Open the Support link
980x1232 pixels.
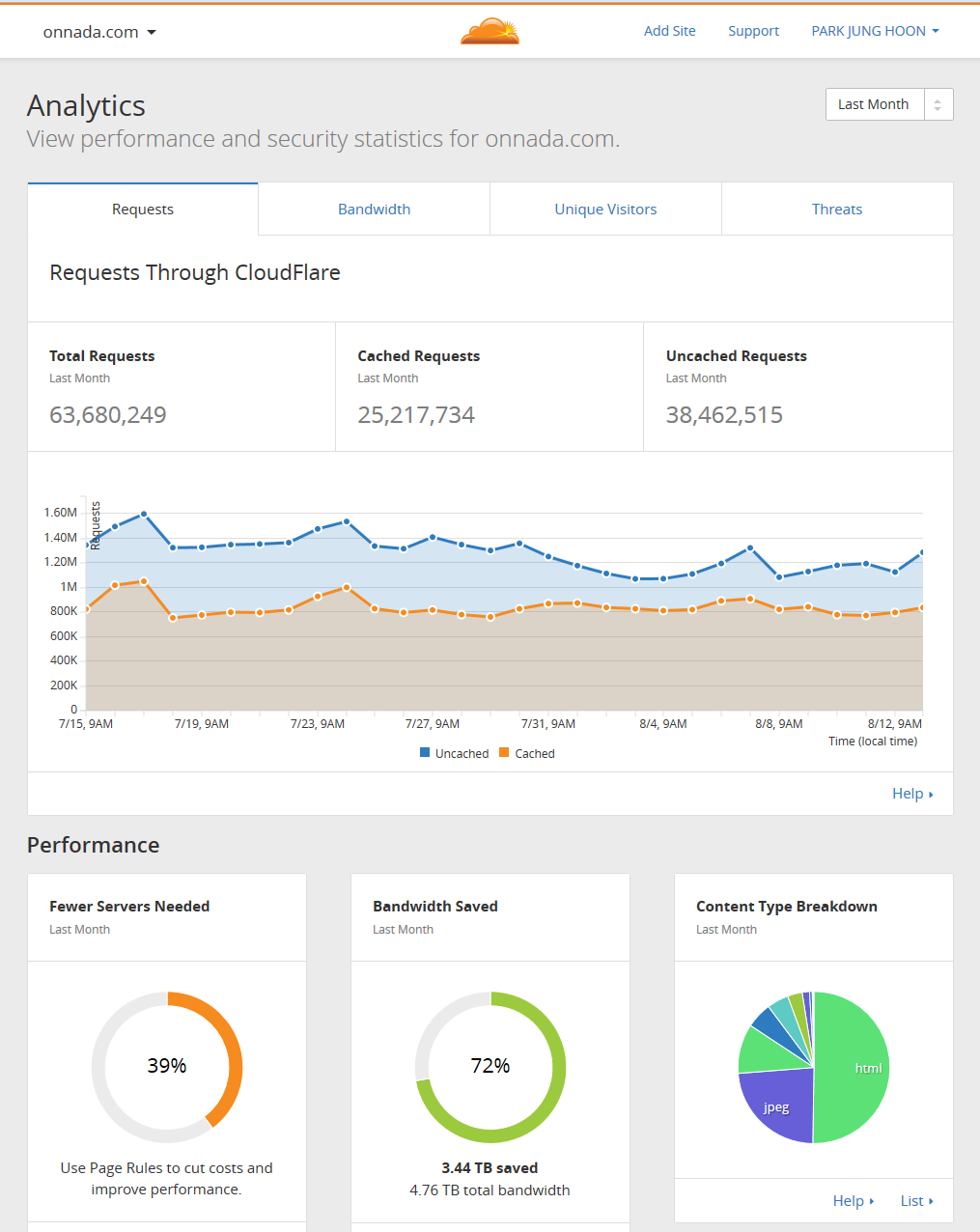point(753,31)
